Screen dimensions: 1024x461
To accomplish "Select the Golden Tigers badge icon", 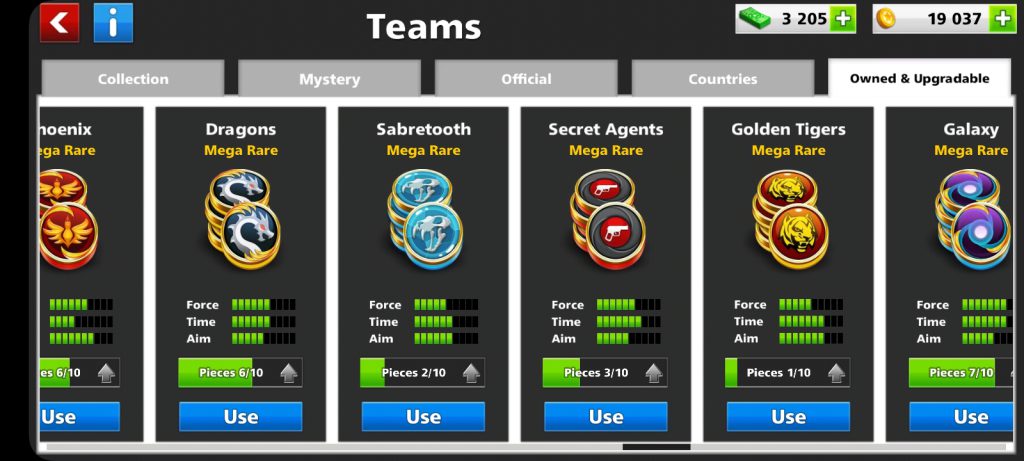I will pyautogui.click(x=790, y=219).
